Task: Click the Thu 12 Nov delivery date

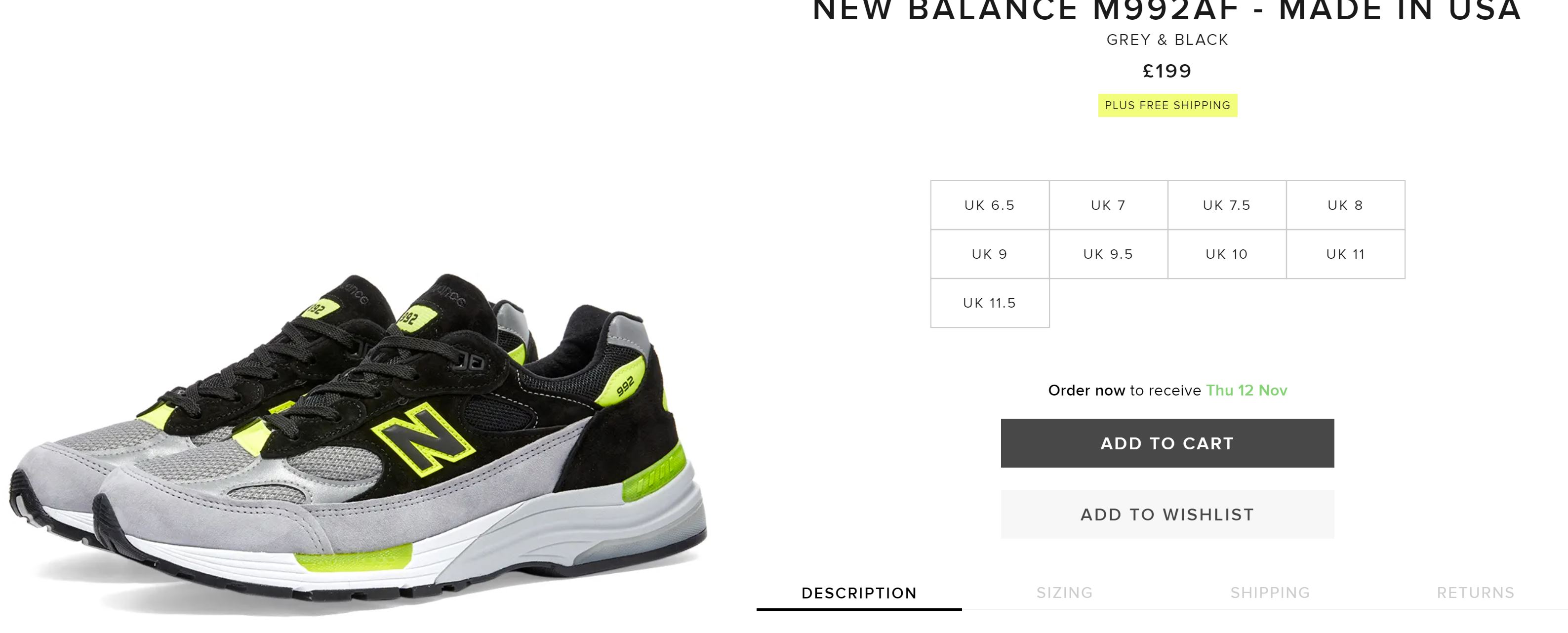Action: [x=1246, y=390]
